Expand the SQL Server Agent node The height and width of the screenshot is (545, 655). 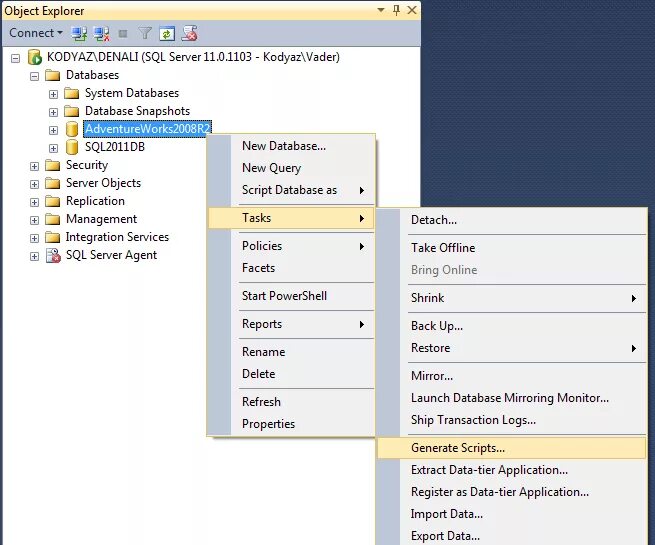pyautogui.click(x=34, y=256)
